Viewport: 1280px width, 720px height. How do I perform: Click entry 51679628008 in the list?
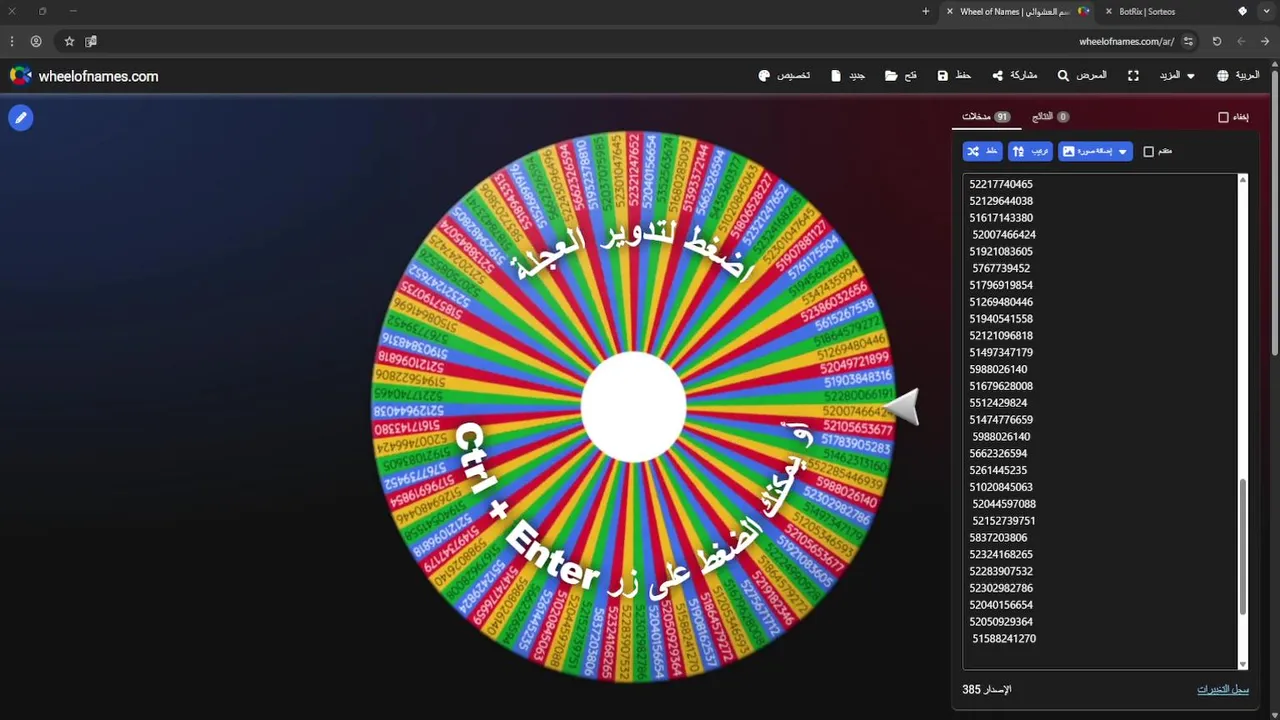[x=1001, y=386]
